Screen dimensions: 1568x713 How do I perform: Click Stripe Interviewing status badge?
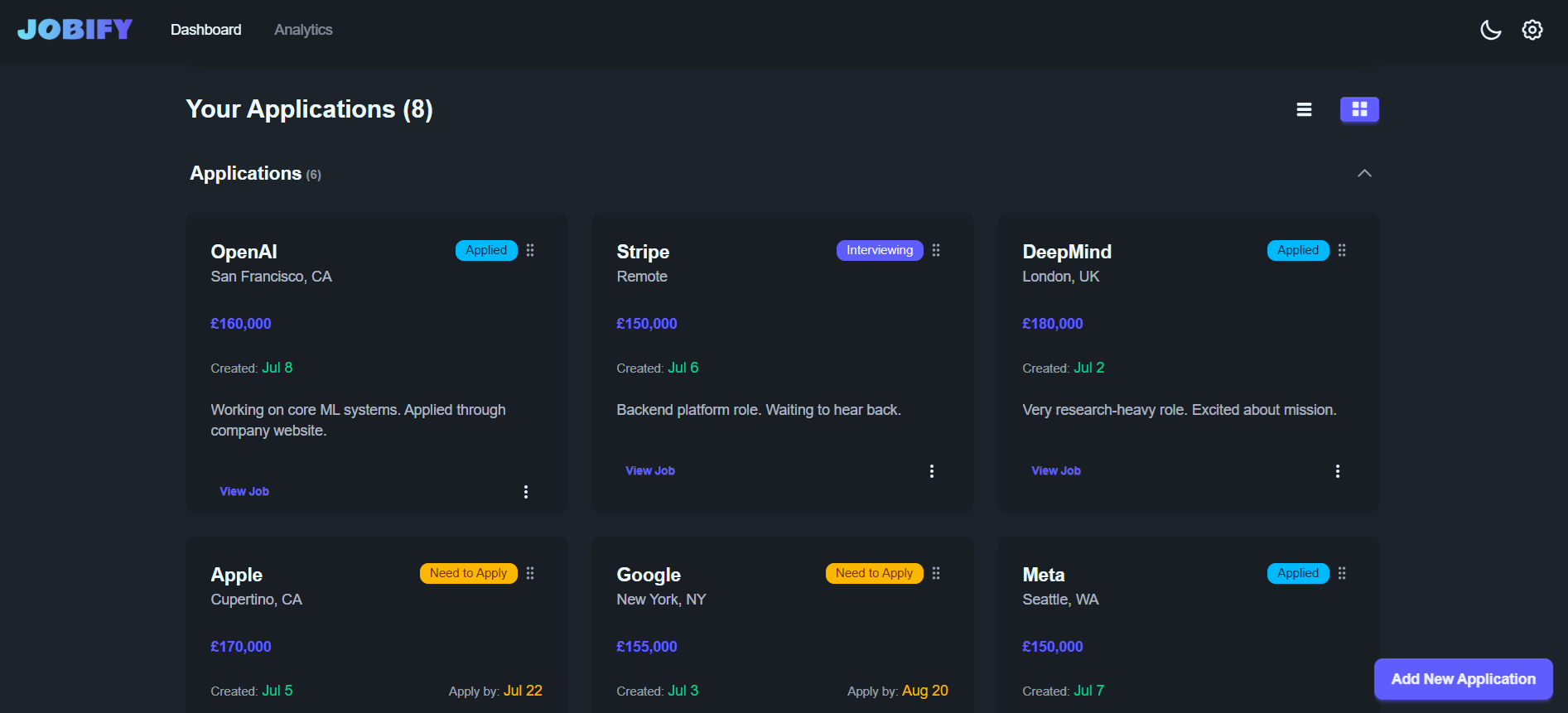pyautogui.click(x=880, y=250)
